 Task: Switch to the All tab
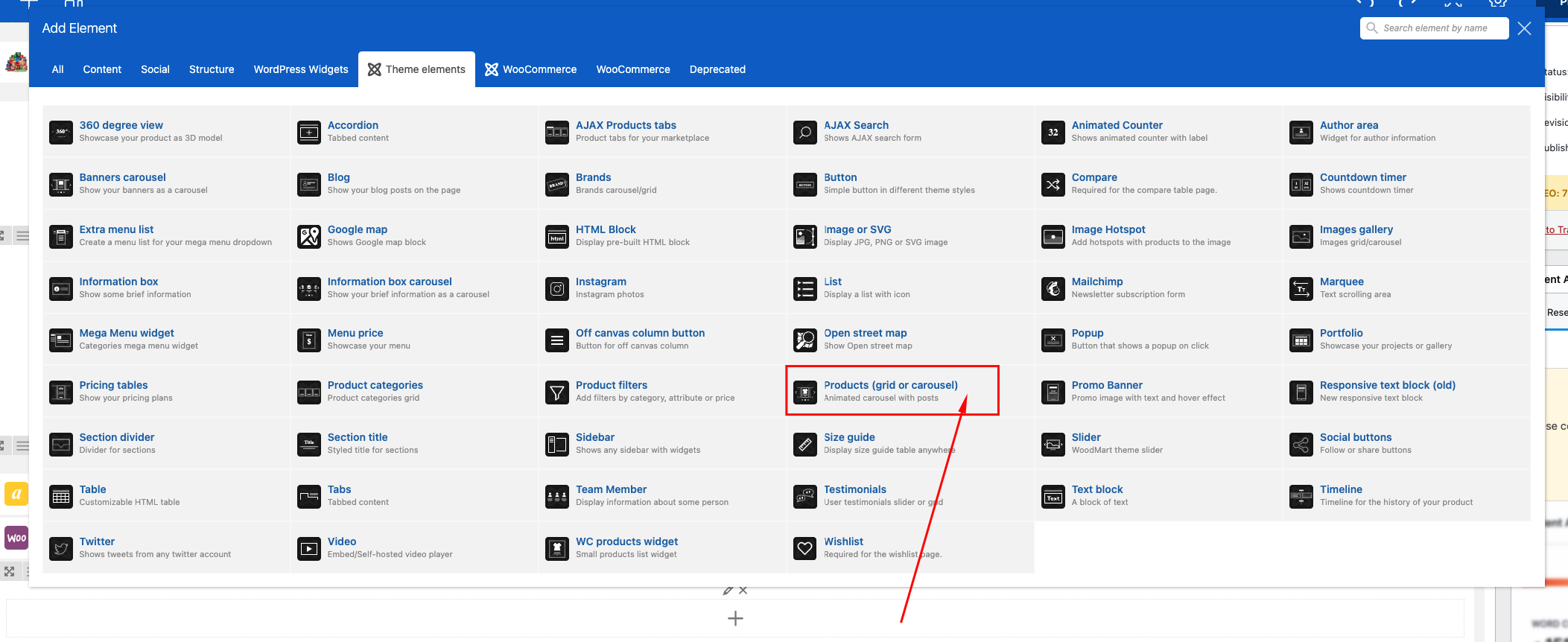pos(57,69)
